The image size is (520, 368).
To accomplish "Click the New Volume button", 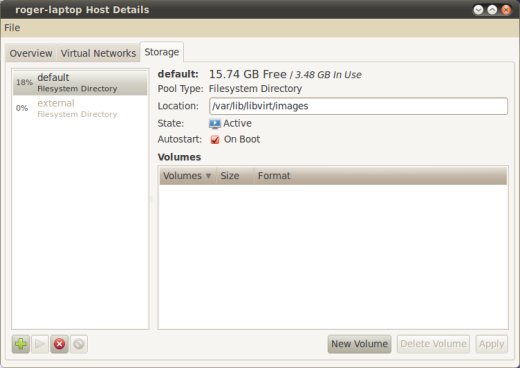I will [359, 344].
